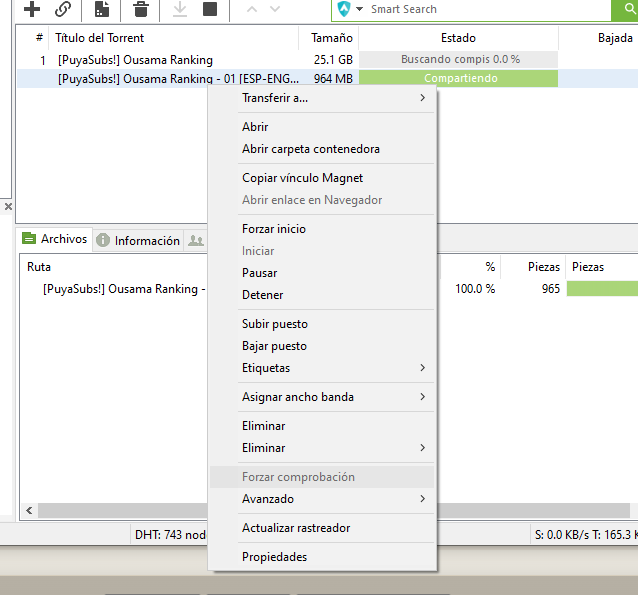
Task: Click Subir puesto menu entry
Action: (x=322, y=324)
